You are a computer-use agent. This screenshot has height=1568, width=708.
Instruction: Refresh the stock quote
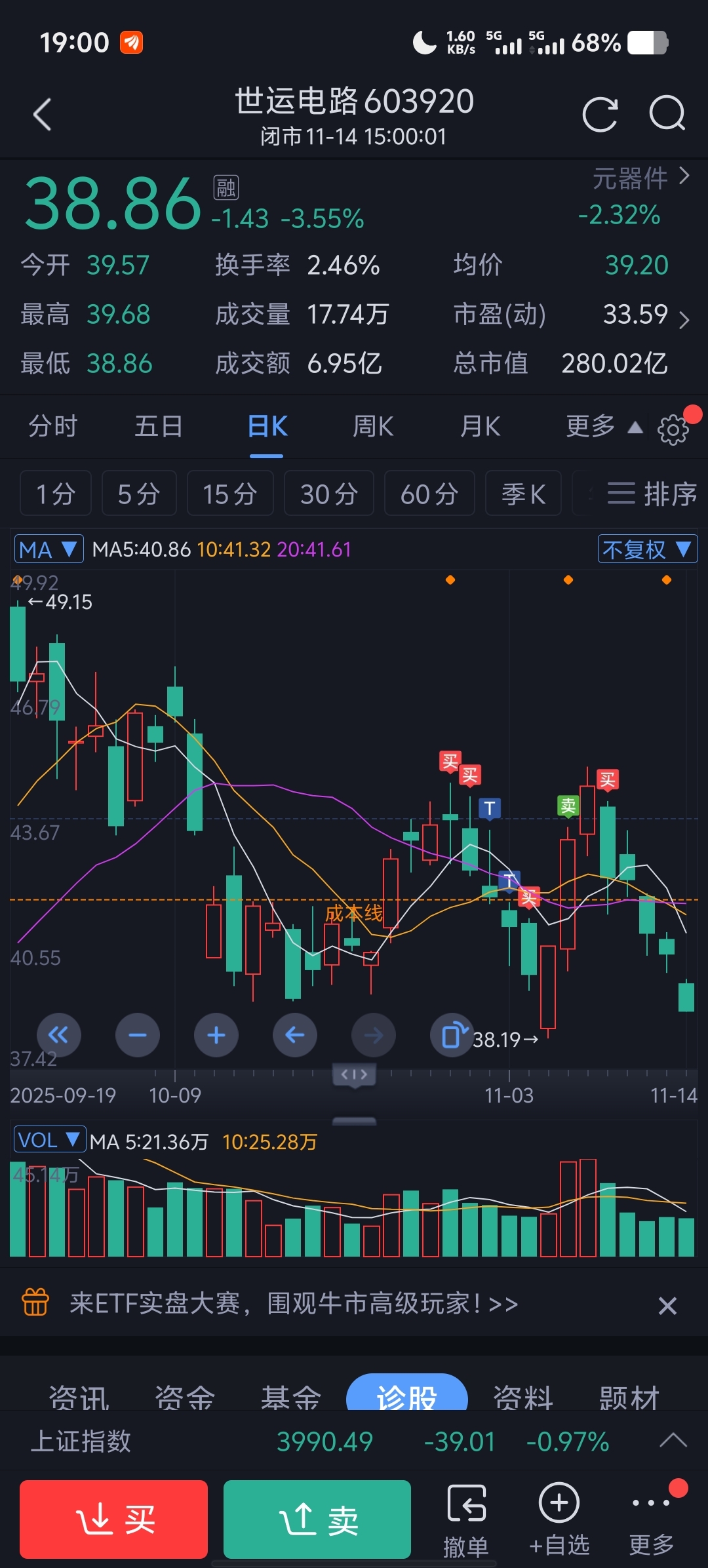[x=600, y=115]
